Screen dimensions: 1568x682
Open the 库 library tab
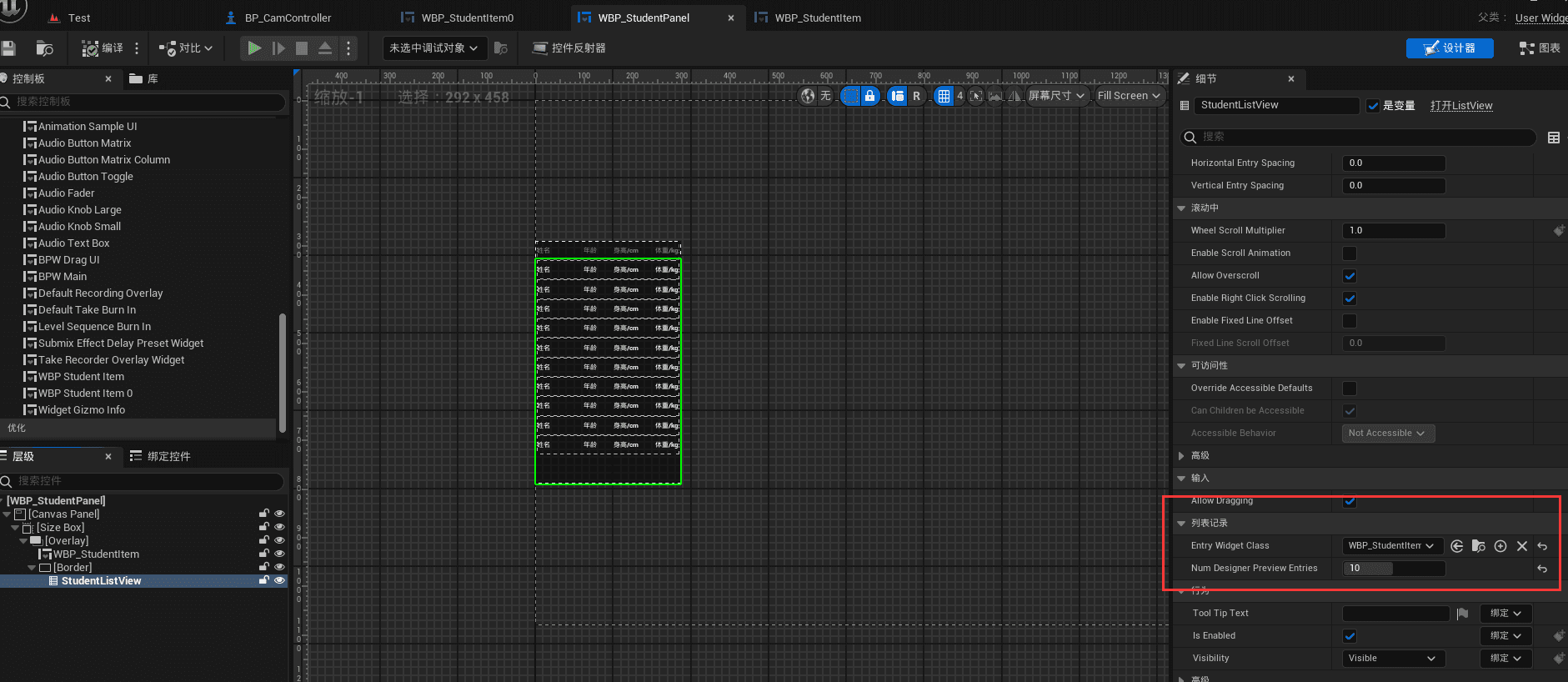click(x=143, y=78)
